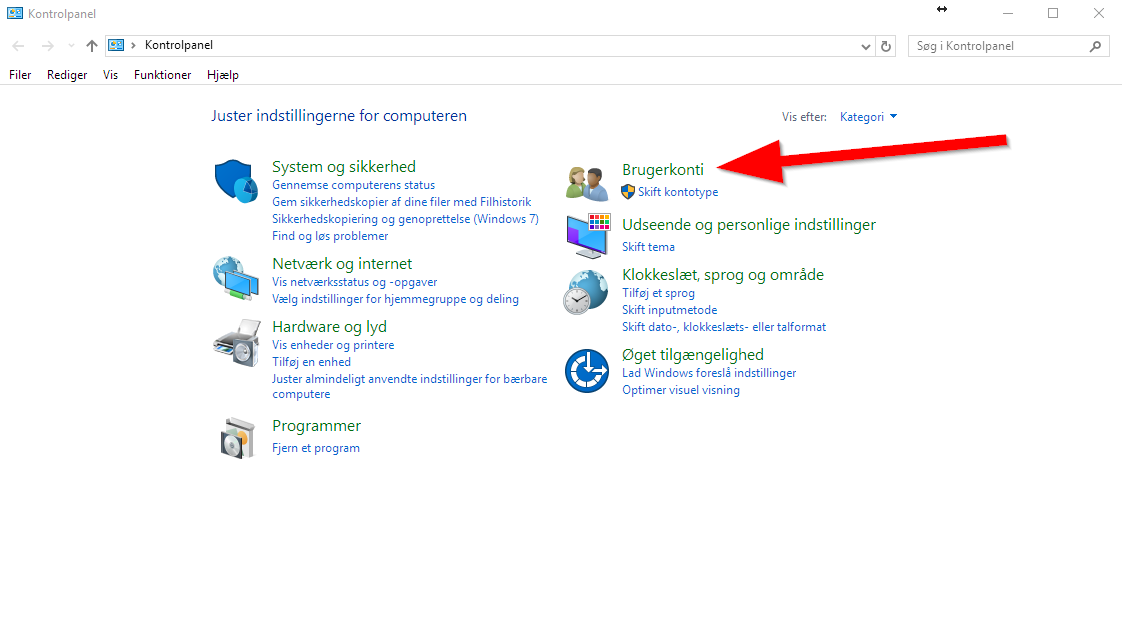Open the address bar history dropdown arrow
This screenshot has width=1122, height=631.
coord(866,46)
